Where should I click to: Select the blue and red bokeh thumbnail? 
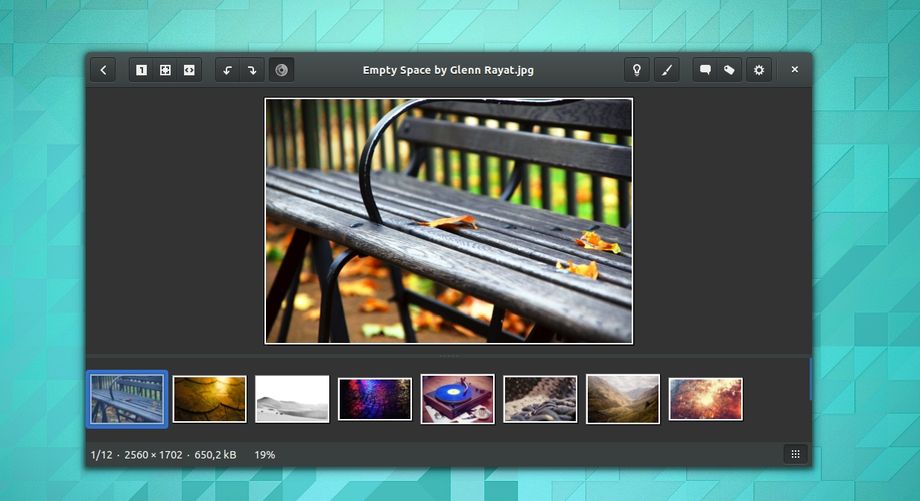375,399
